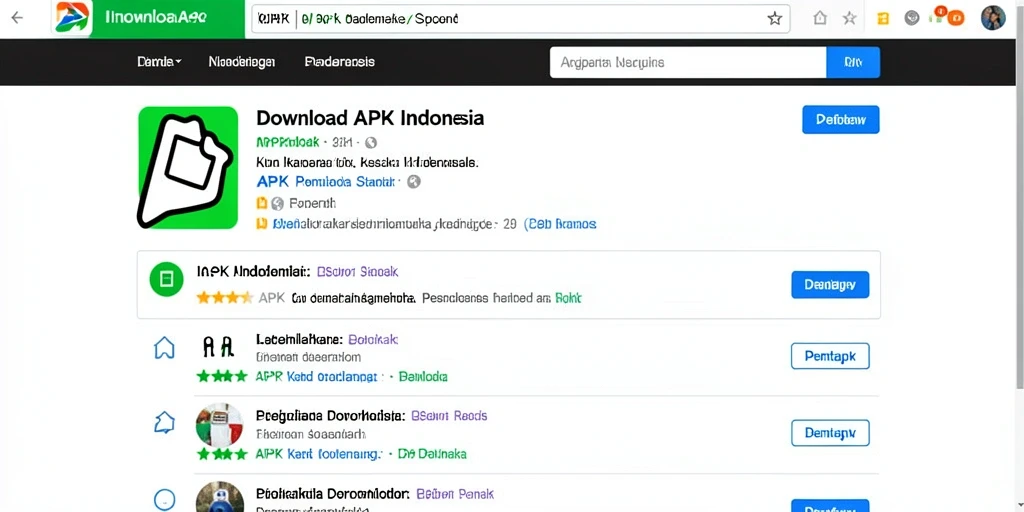Open the green Rolkt link

click(568, 298)
